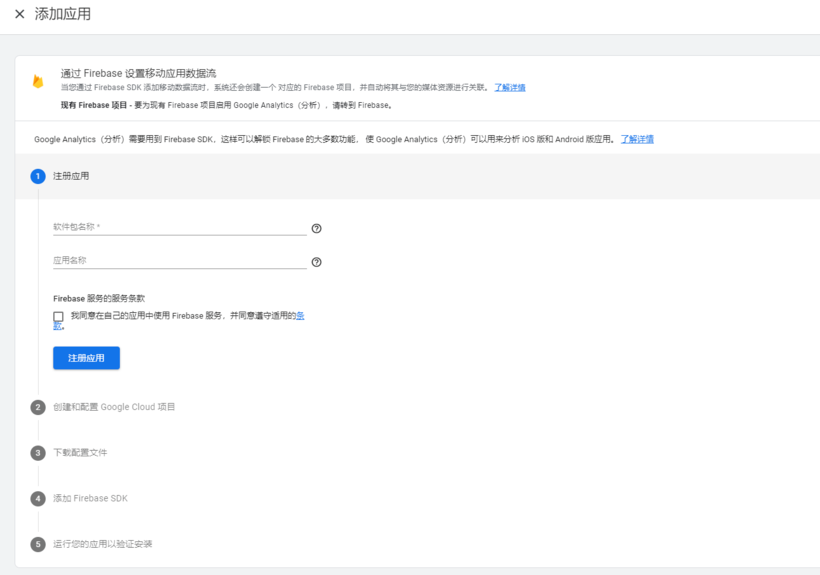Click the 添加应用 page title
Image resolution: width=820 pixels, height=575 pixels.
[x=63, y=14]
